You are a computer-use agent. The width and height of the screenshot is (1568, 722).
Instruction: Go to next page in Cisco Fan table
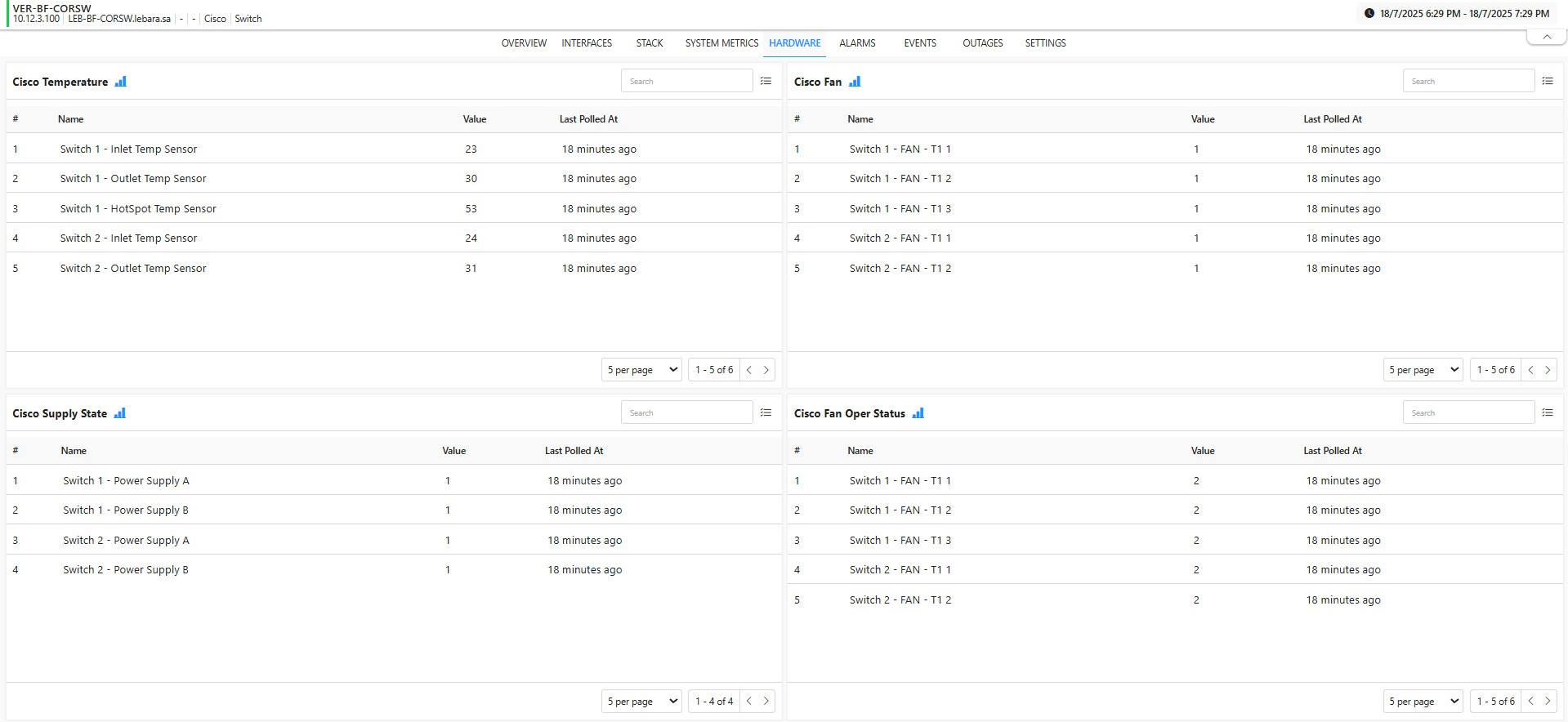1547,370
